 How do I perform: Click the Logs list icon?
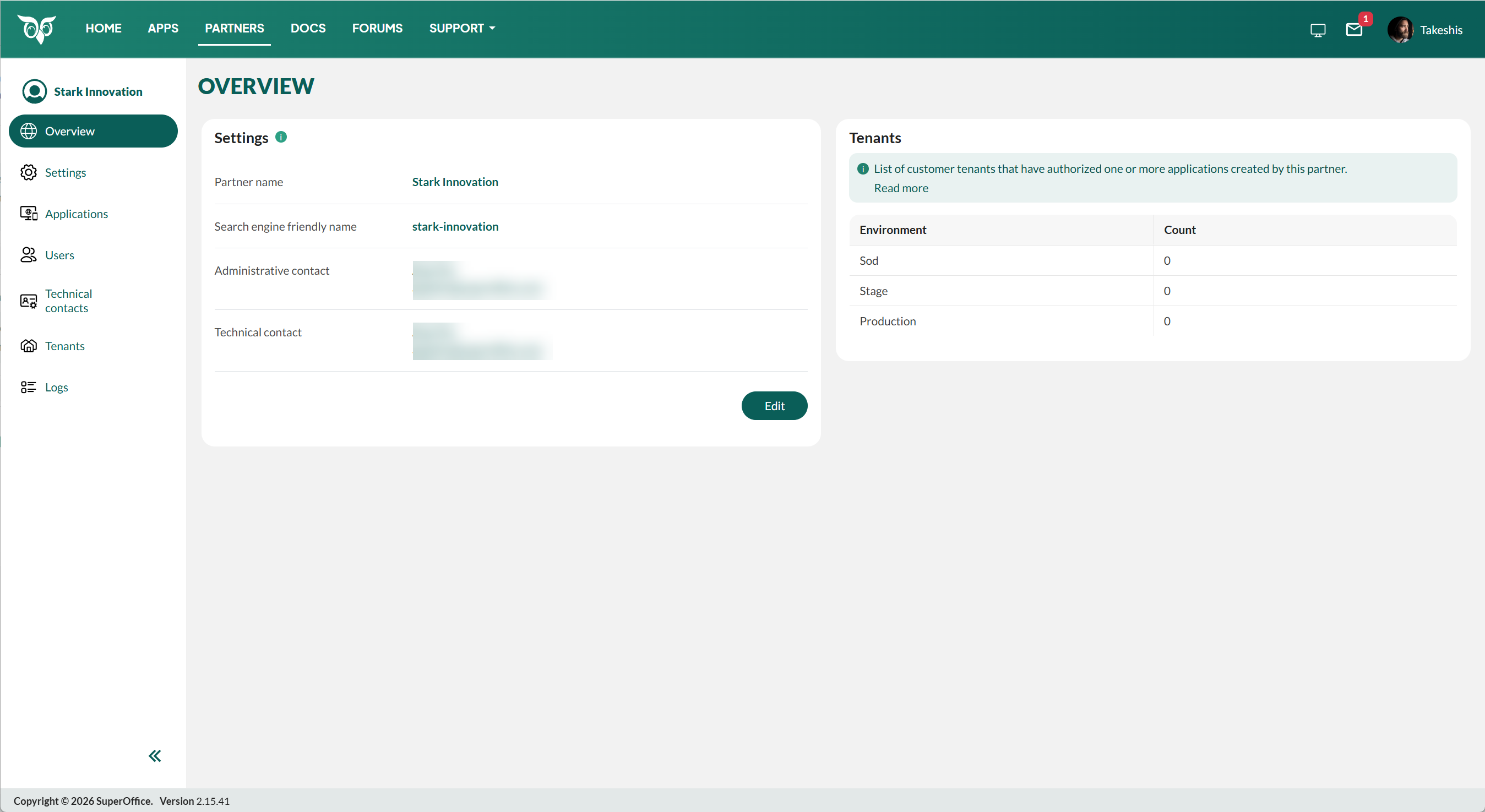pyautogui.click(x=28, y=387)
